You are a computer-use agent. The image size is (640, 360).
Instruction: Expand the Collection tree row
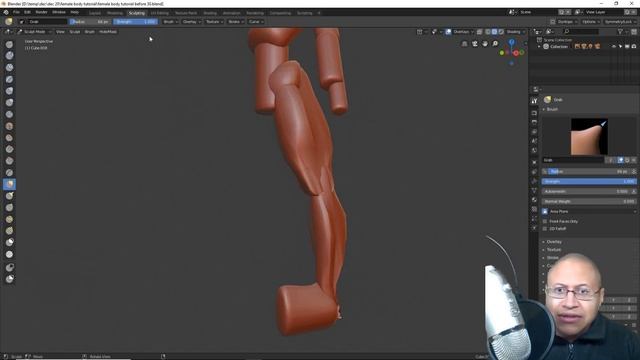click(539, 47)
